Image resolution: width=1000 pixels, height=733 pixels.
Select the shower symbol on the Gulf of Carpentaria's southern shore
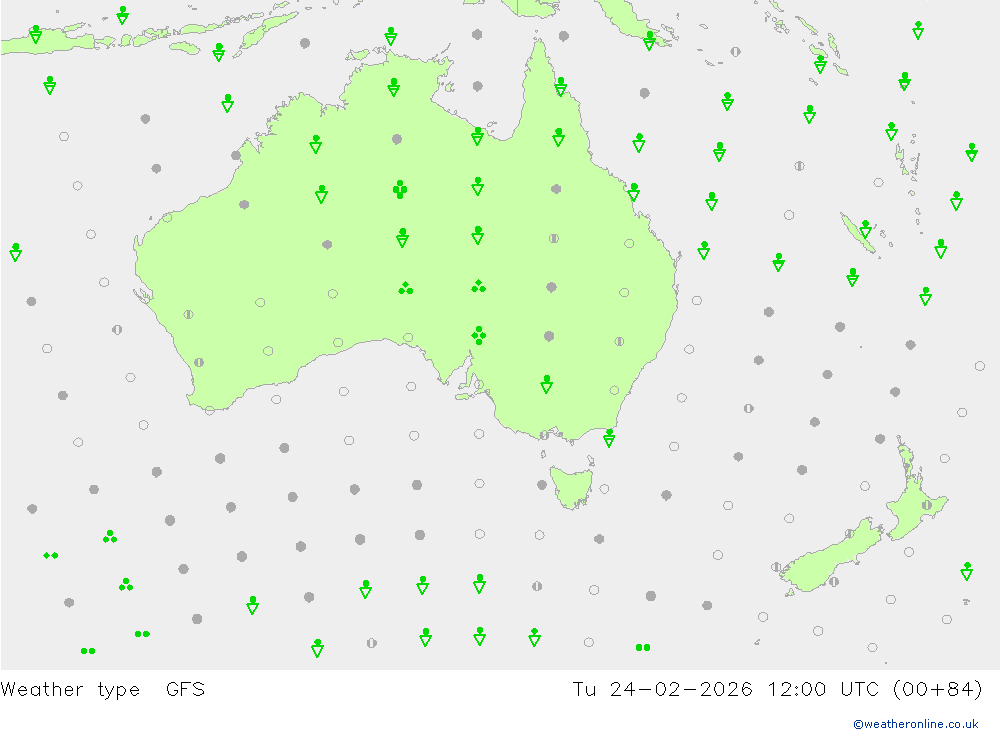(x=478, y=135)
